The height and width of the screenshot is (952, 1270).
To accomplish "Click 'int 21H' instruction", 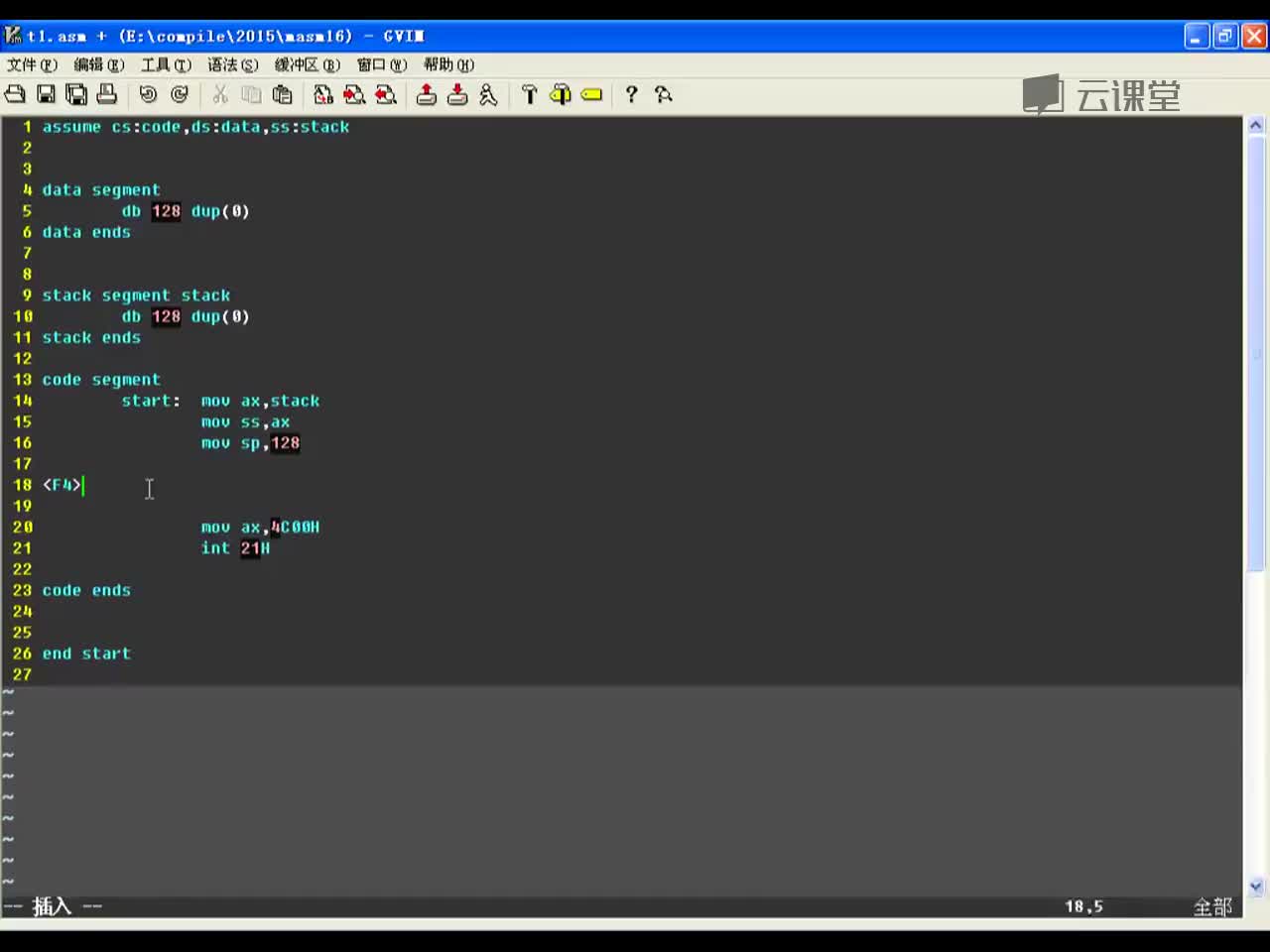I will click(235, 548).
